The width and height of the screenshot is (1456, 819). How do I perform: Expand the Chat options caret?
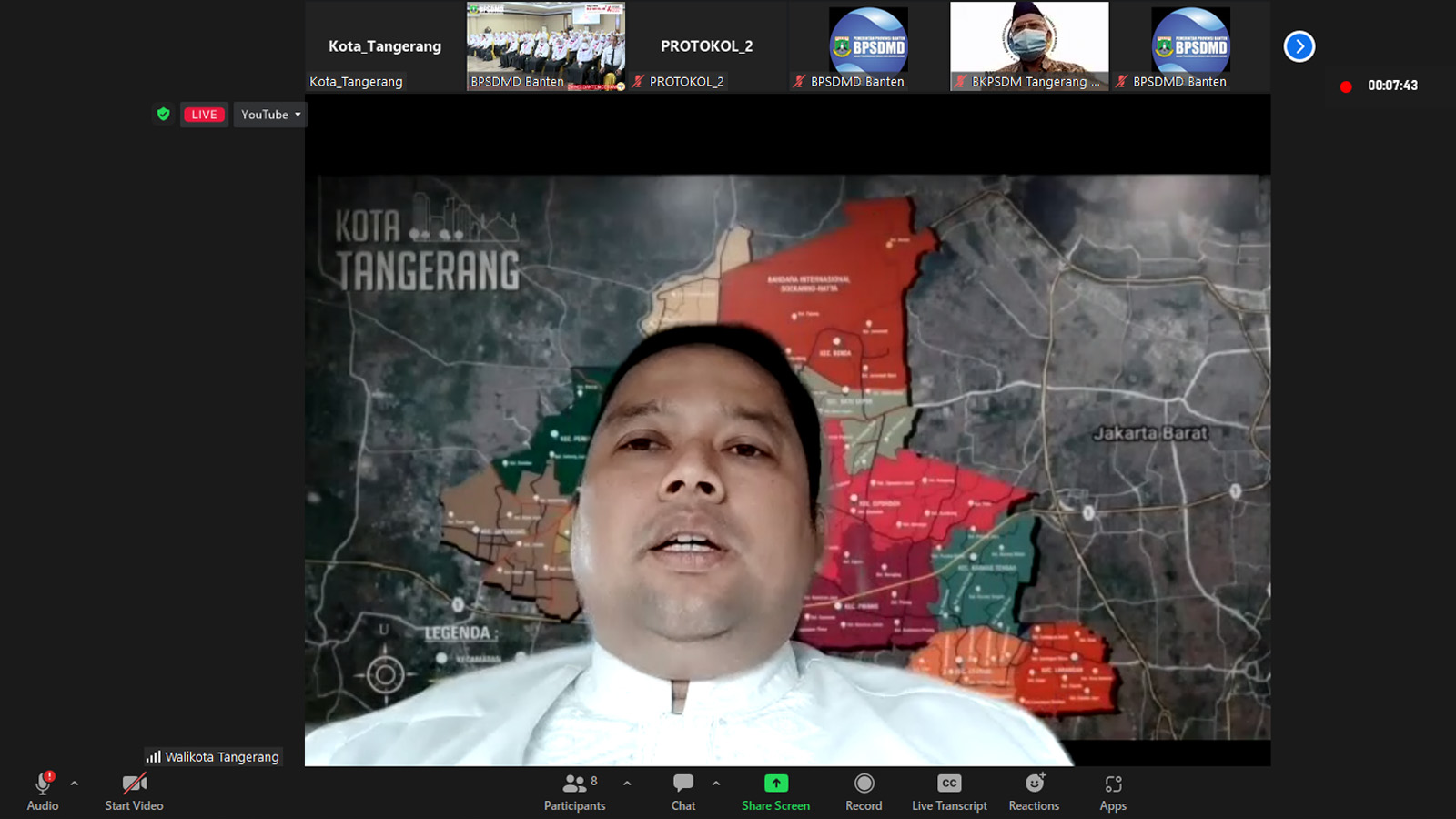(x=716, y=783)
